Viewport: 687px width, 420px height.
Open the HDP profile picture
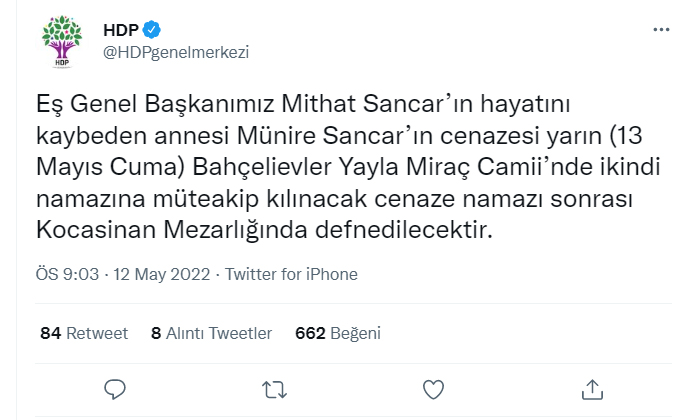62,42
